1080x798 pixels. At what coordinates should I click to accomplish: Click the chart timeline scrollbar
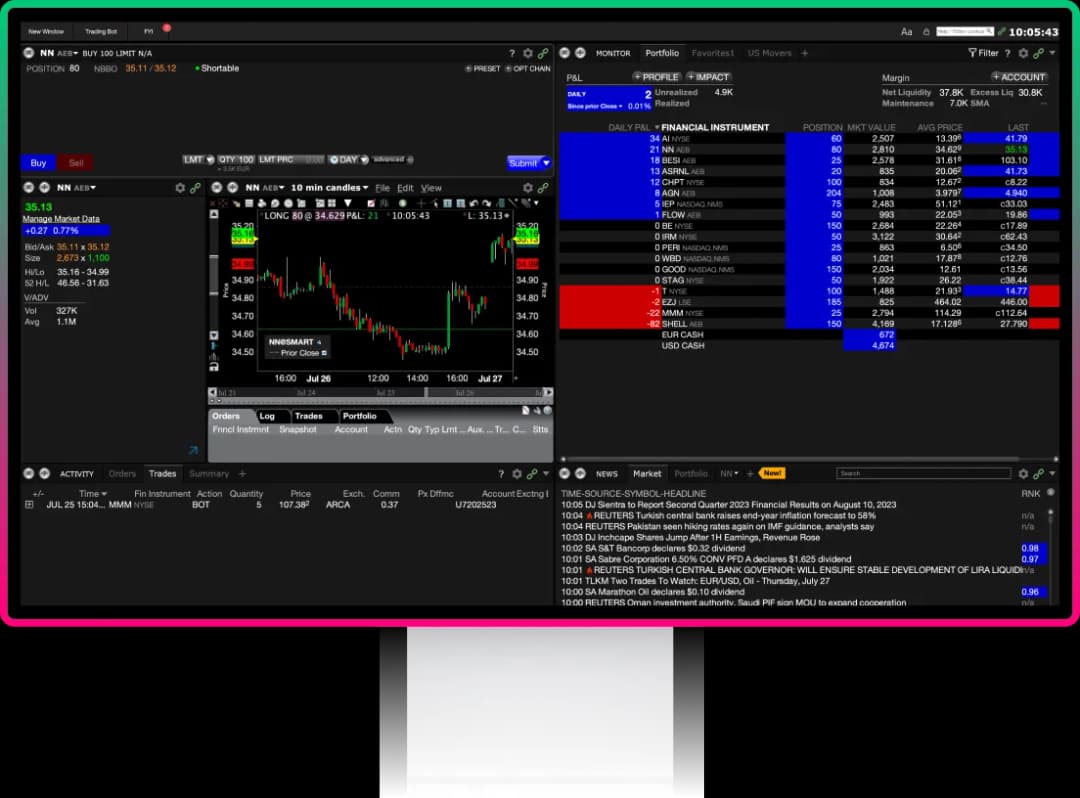coord(380,393)
